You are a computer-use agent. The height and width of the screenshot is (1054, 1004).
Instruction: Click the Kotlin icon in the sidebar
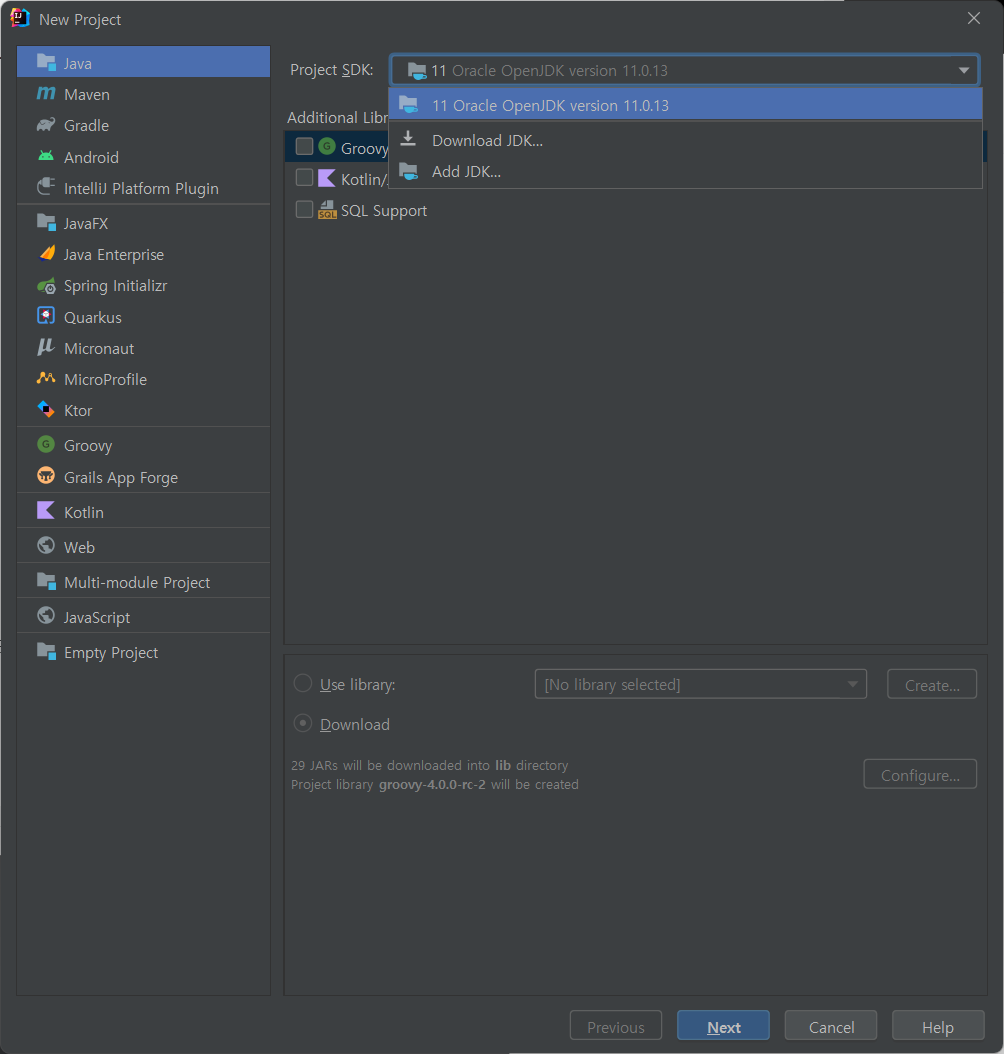(46, 511)
